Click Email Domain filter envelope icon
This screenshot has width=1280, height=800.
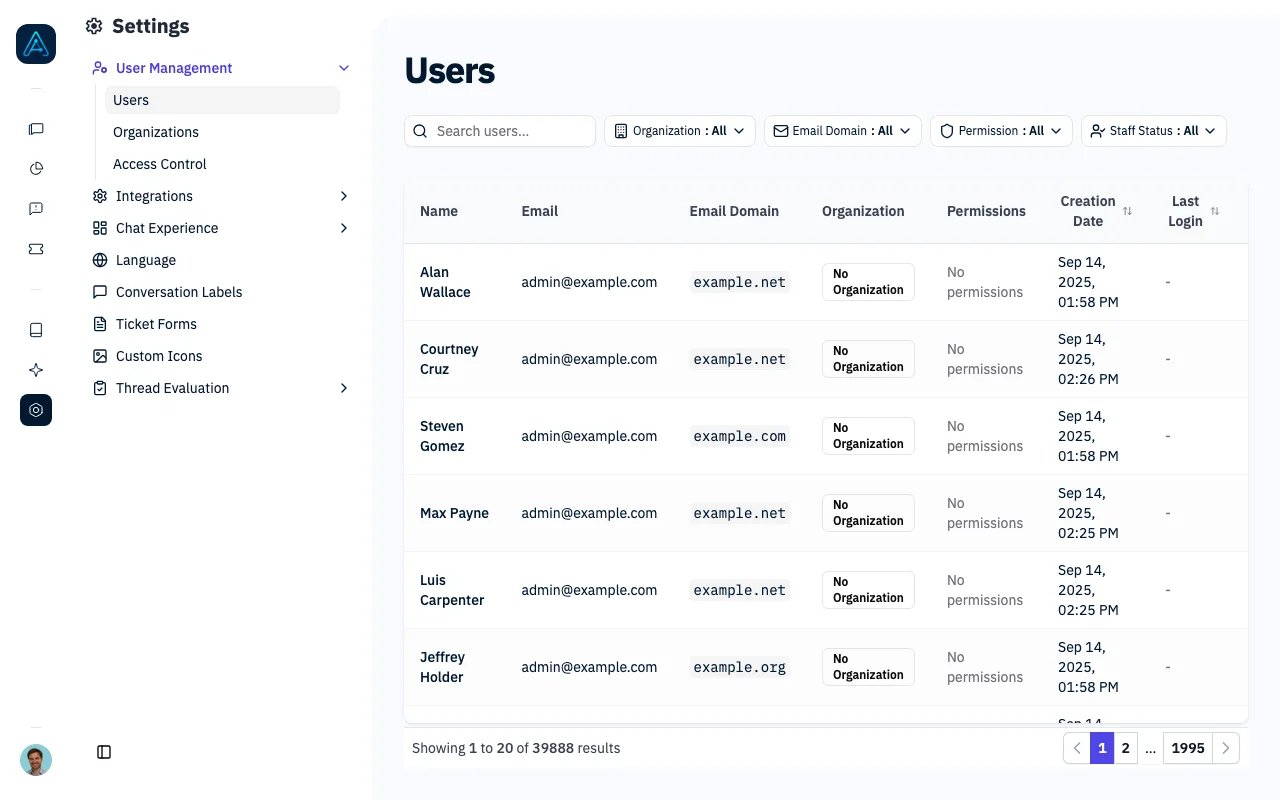point(781,131)
